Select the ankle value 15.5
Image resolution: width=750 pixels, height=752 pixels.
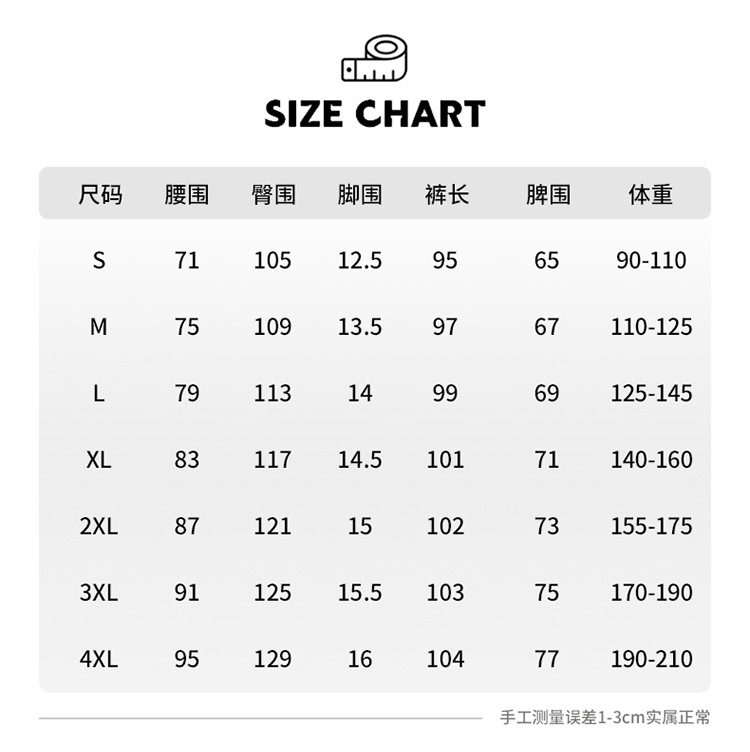[x=360, y=592]
